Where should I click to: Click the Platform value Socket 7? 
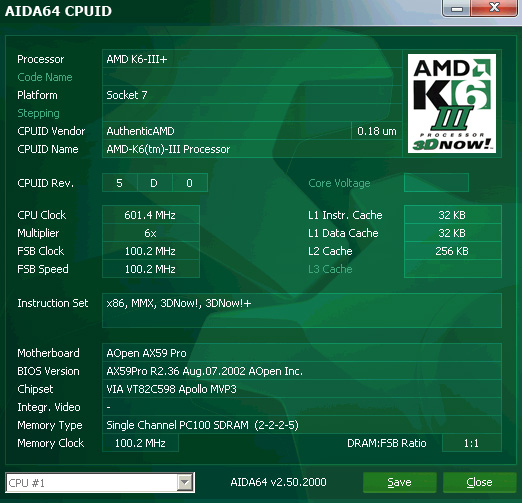[x=252, y=95]
